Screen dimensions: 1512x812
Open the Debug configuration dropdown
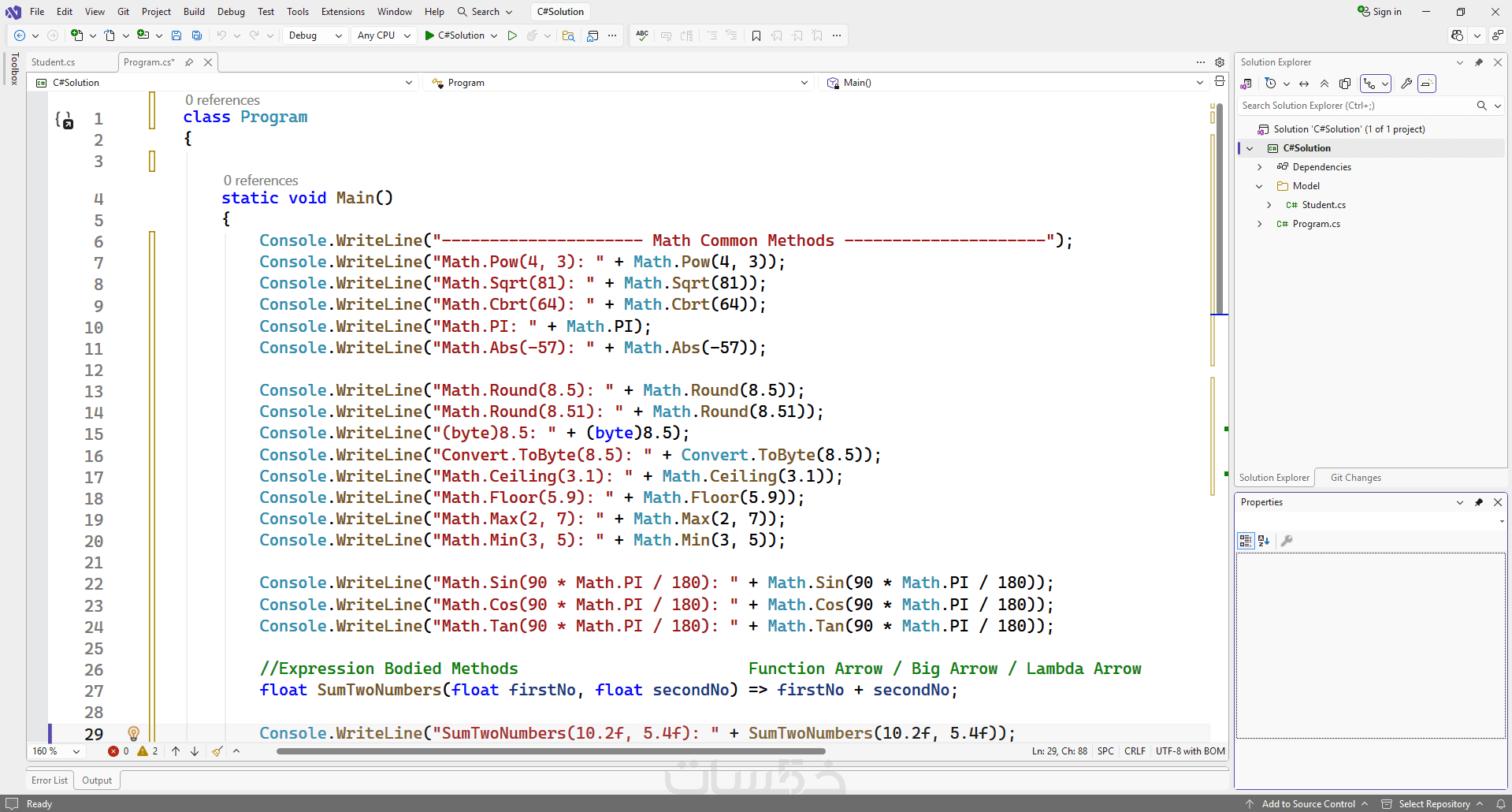tap(314, 35)
